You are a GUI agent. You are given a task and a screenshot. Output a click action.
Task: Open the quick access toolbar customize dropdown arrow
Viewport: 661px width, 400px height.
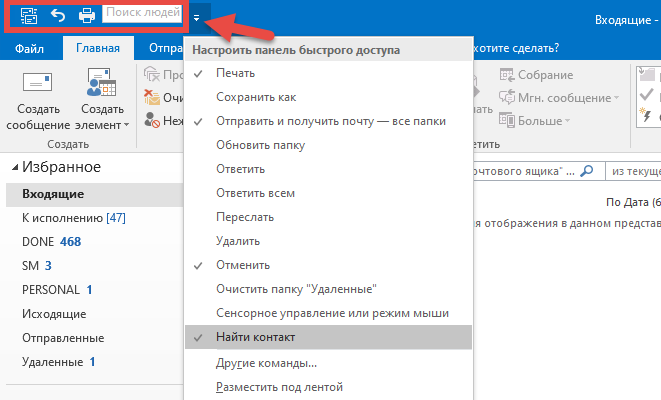[x=196, y=18]
